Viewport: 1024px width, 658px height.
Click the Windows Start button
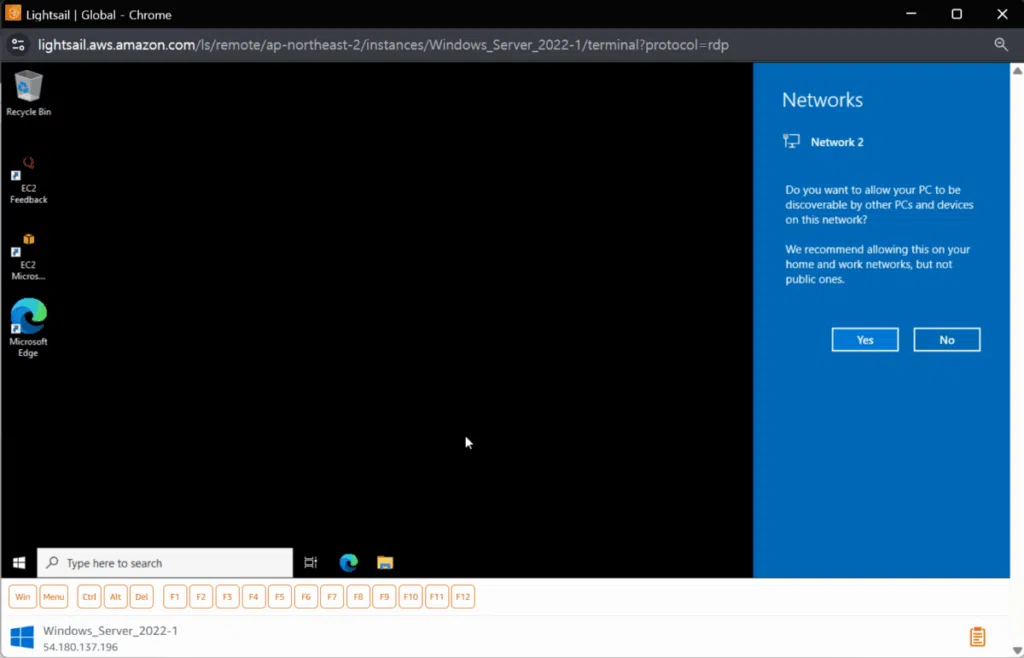[19, 563]
